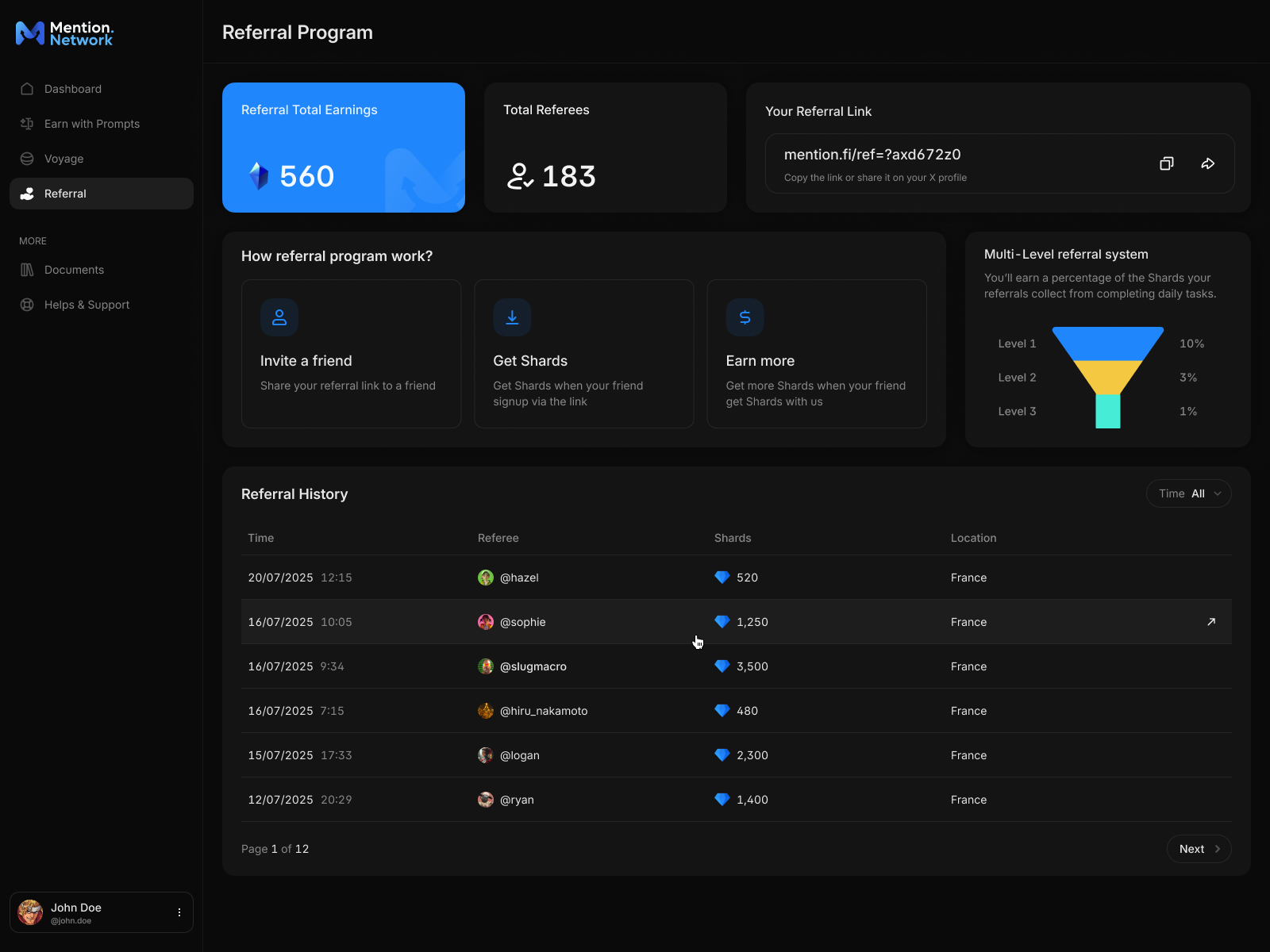1270x952 pixels.
Task: Click the Location column header
Action: click(x=973, y=538)
